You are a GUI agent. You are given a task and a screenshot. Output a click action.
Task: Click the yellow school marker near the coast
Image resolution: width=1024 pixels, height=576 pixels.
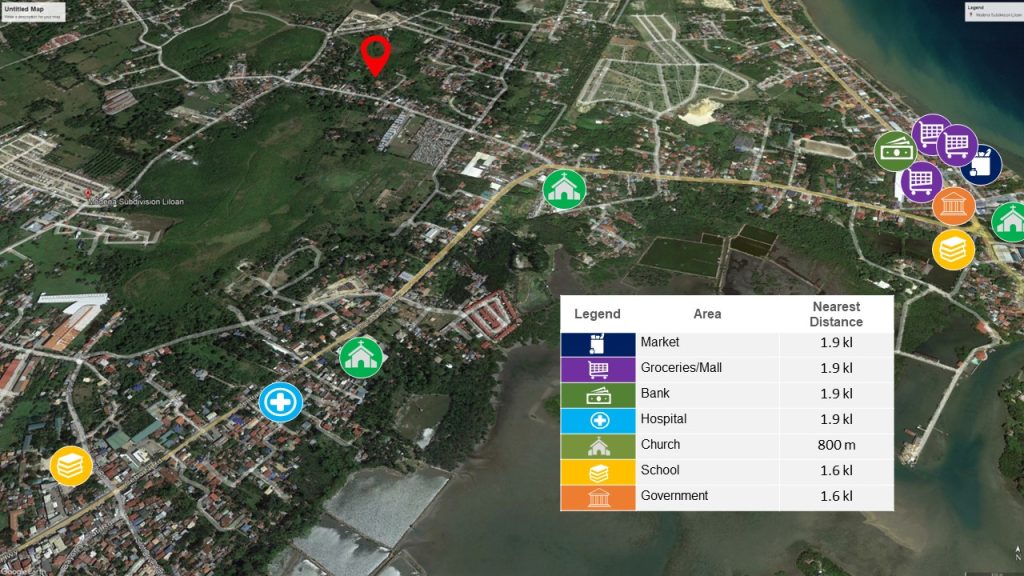(x=951, y=249)
